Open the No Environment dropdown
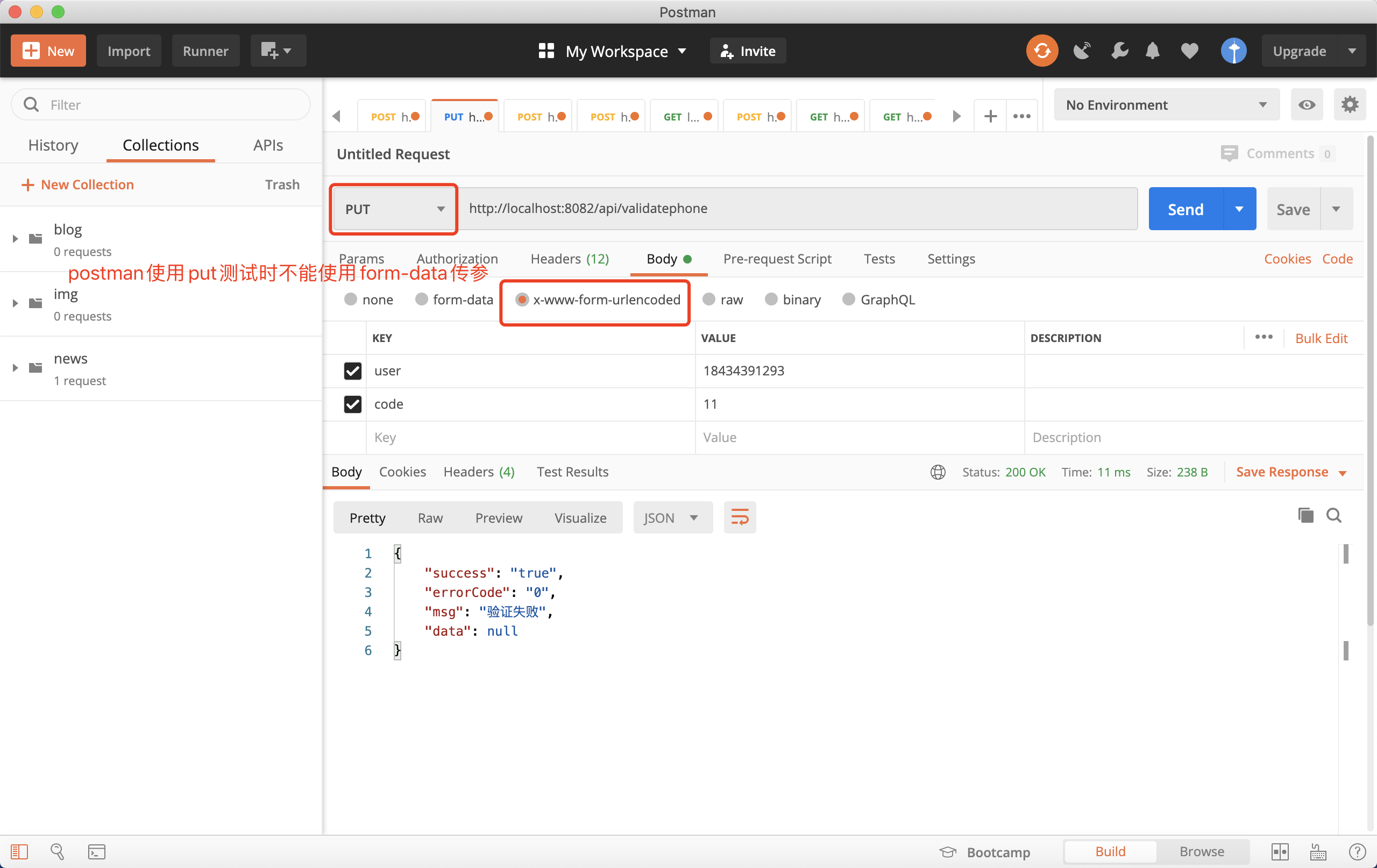 1166,105
